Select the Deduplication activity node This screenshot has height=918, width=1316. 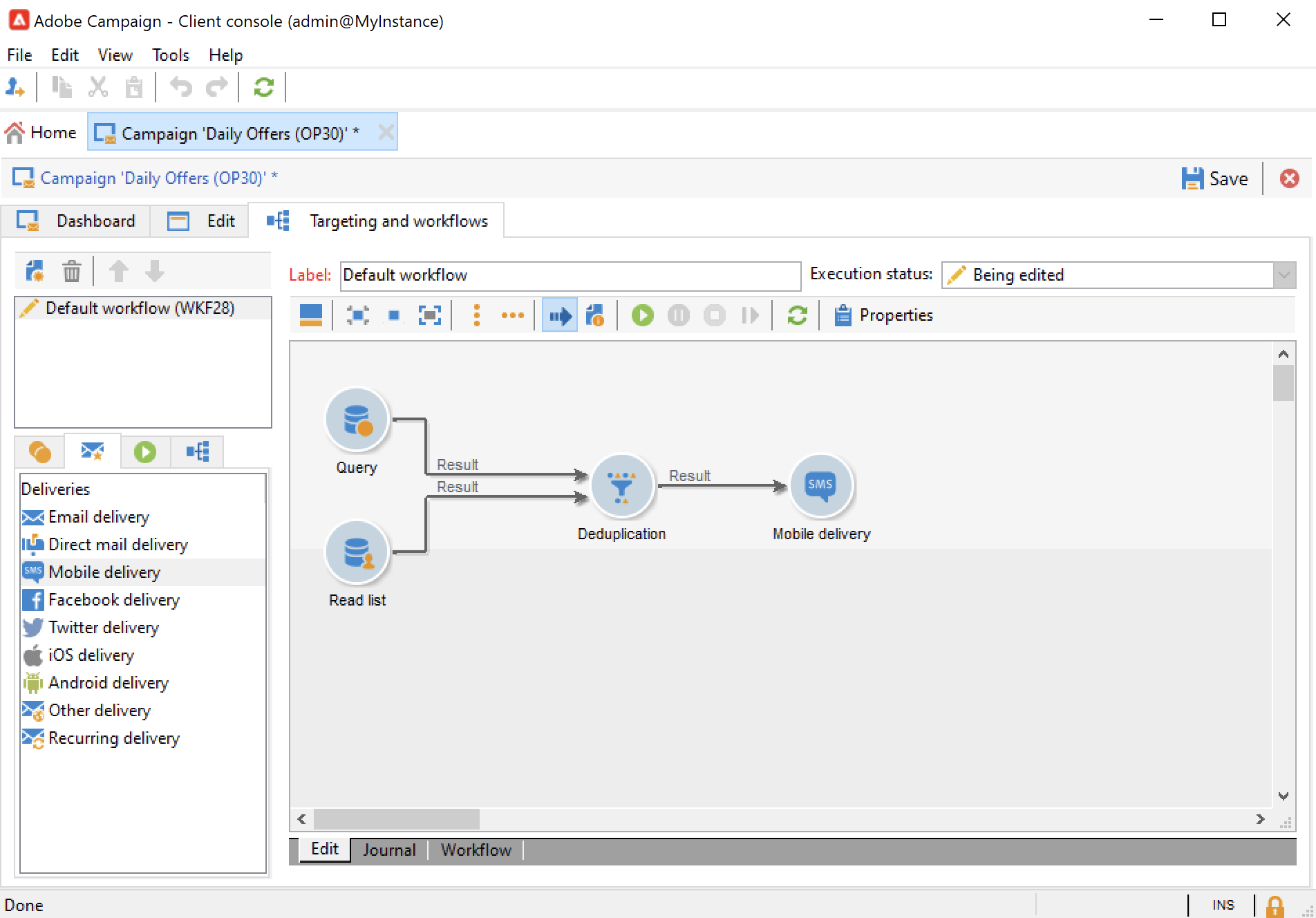[x=622, y=486]
